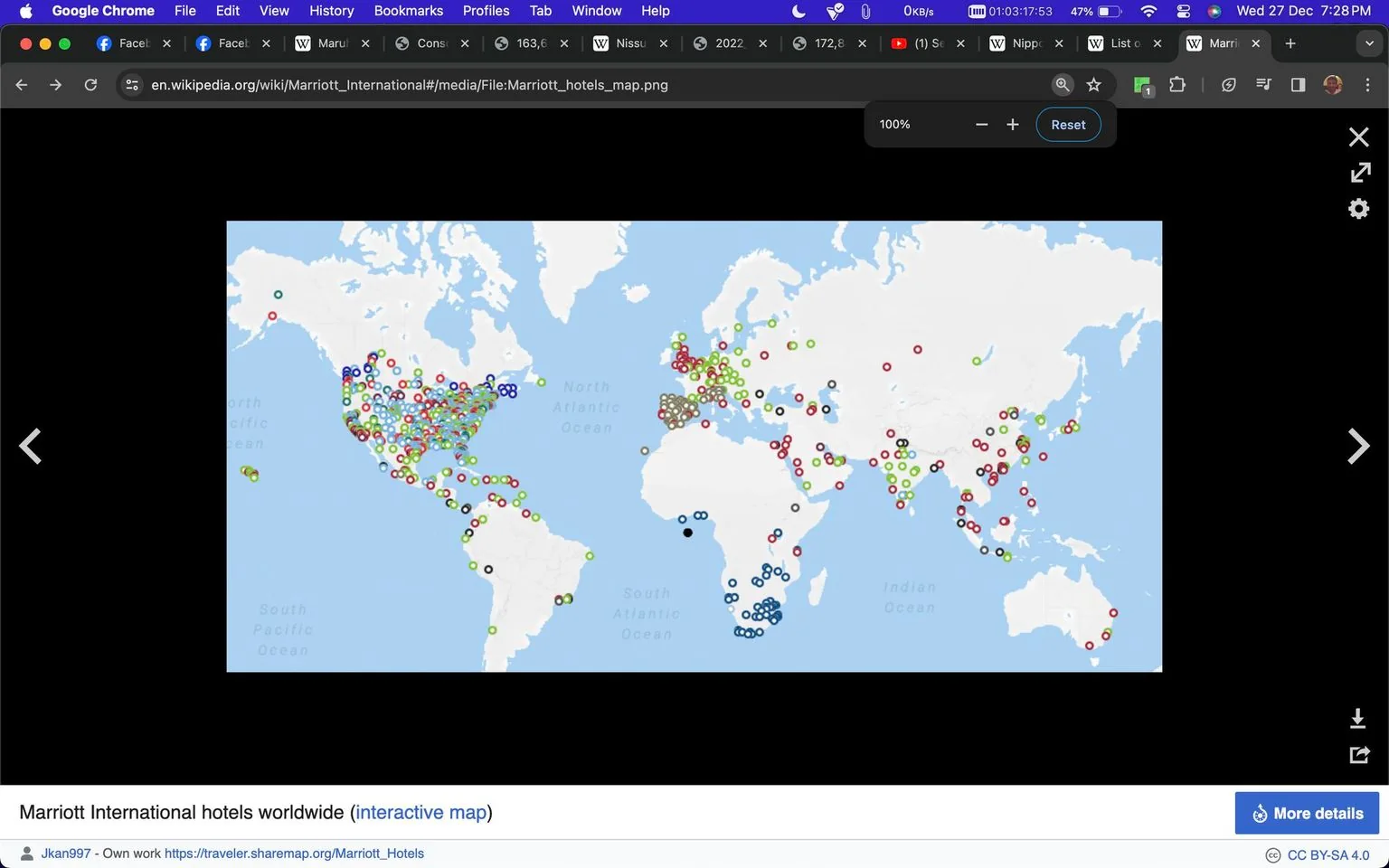Zoom in with the plus button
The height and width of the screenshot is (868, 1389).
(x=1013, y=125)
